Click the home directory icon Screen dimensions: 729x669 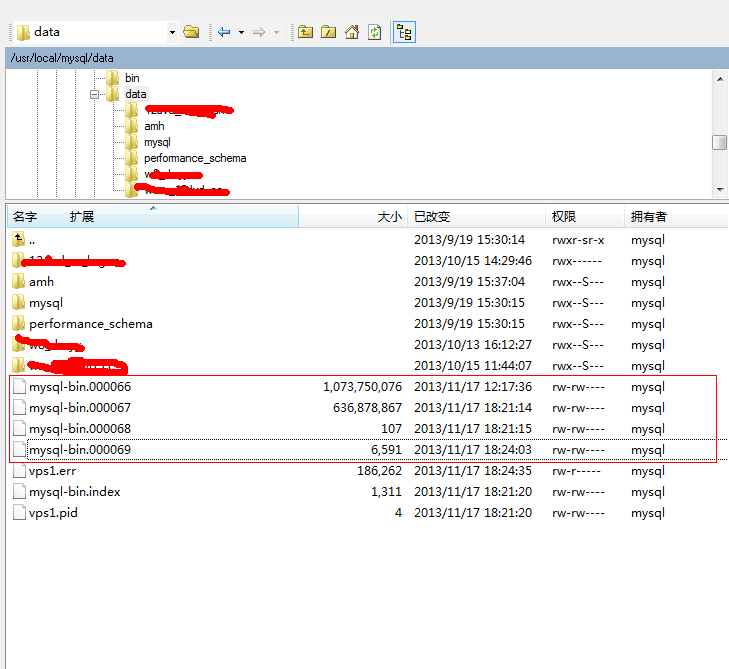[x=352, y=32]
